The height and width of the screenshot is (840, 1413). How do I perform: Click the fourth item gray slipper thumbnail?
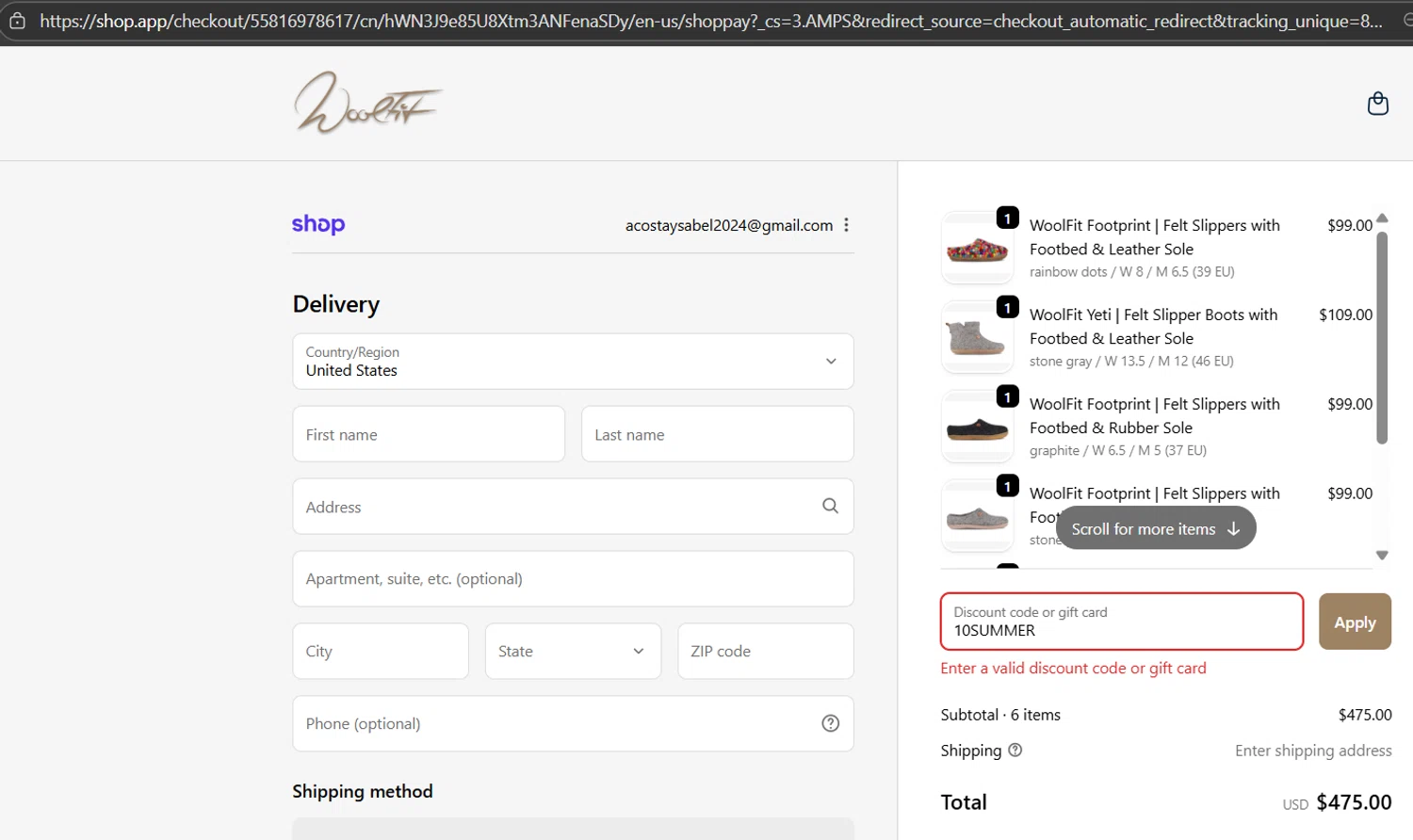977,516
